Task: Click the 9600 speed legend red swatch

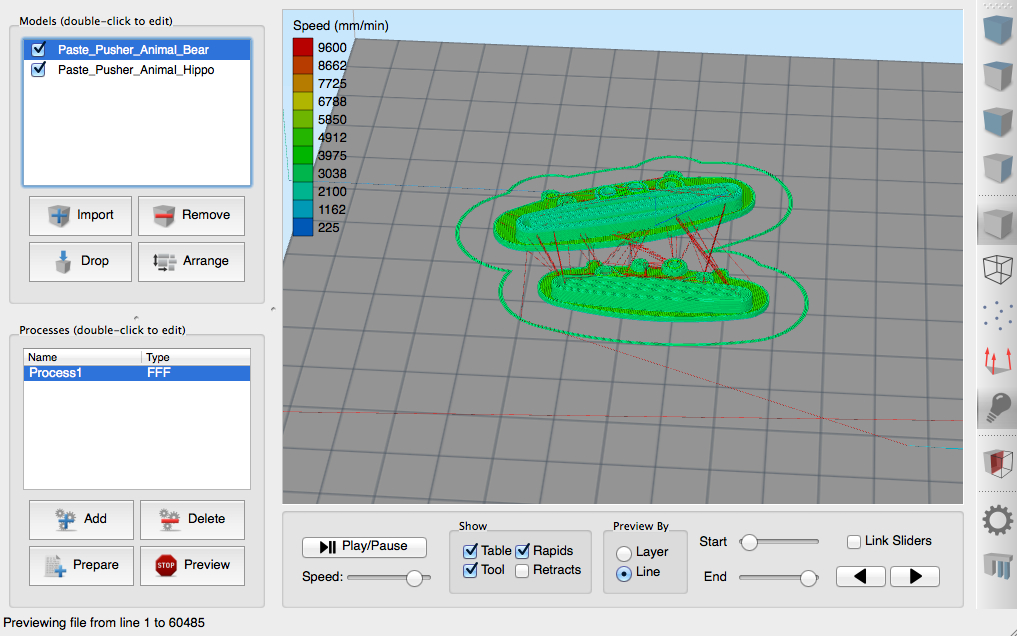Action: 303,47
